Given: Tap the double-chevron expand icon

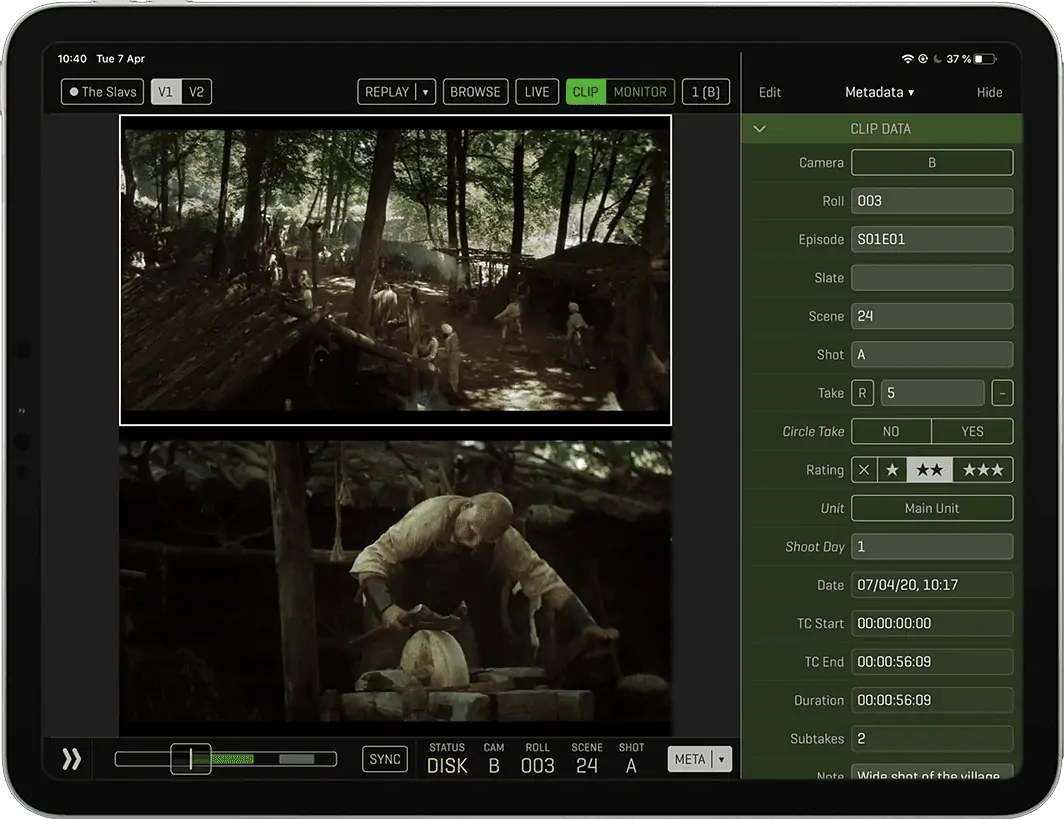Looking at the screenshot, I should [x=71, y=759].
